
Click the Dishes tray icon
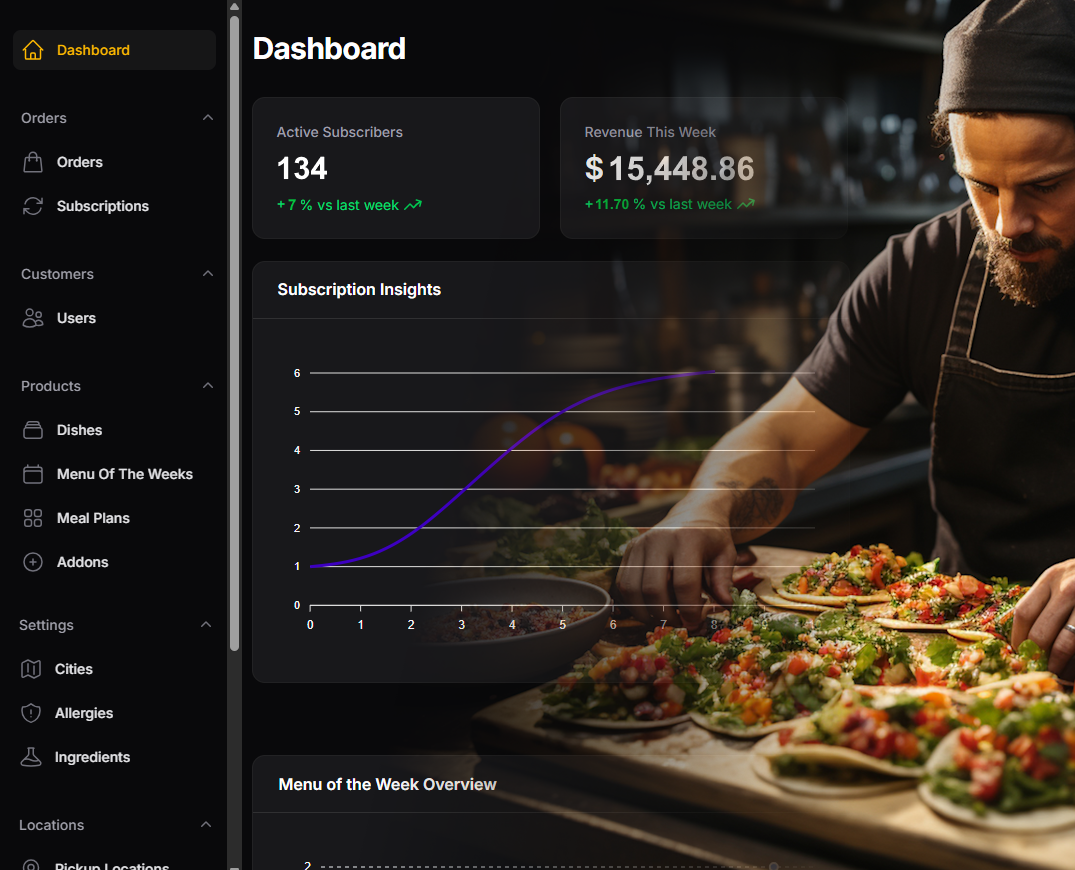point(33,430)
